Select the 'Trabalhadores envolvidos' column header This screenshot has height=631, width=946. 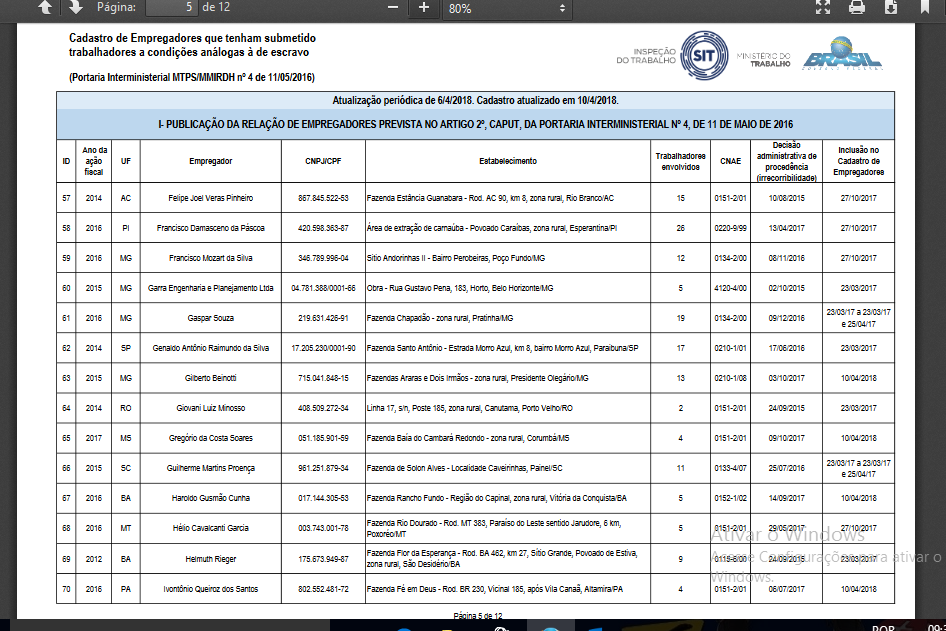click(x=681, y=161)
